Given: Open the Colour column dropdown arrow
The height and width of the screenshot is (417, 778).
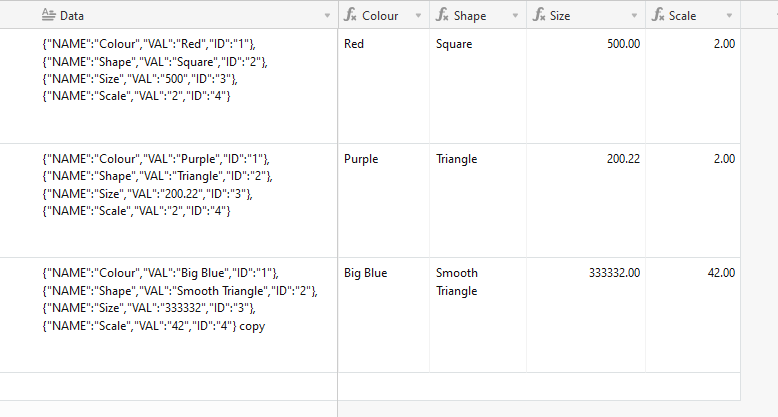Looking at the screenshot, I should point(418,16).
